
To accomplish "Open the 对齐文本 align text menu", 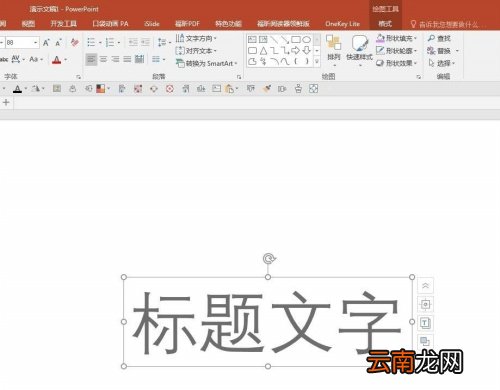I will (196, 51).
